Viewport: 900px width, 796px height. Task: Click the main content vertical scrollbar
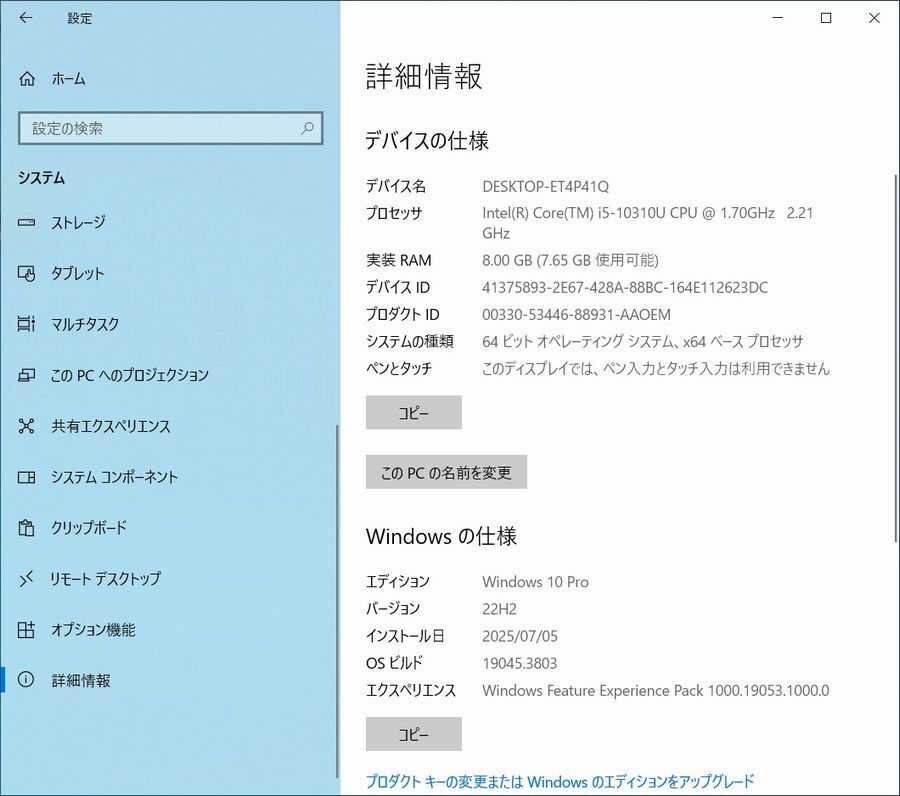pos(896,358)
